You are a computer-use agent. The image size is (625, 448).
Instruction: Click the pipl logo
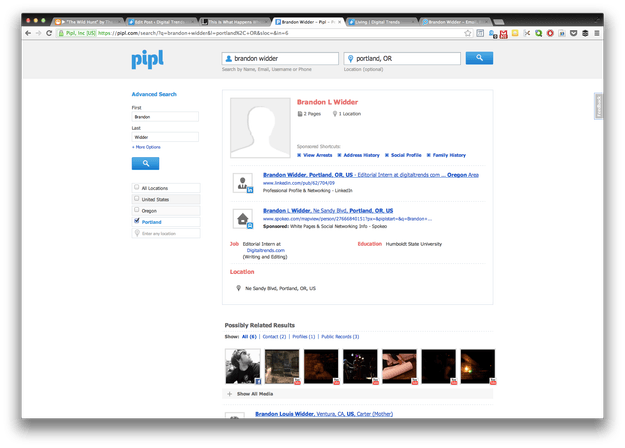147,59
